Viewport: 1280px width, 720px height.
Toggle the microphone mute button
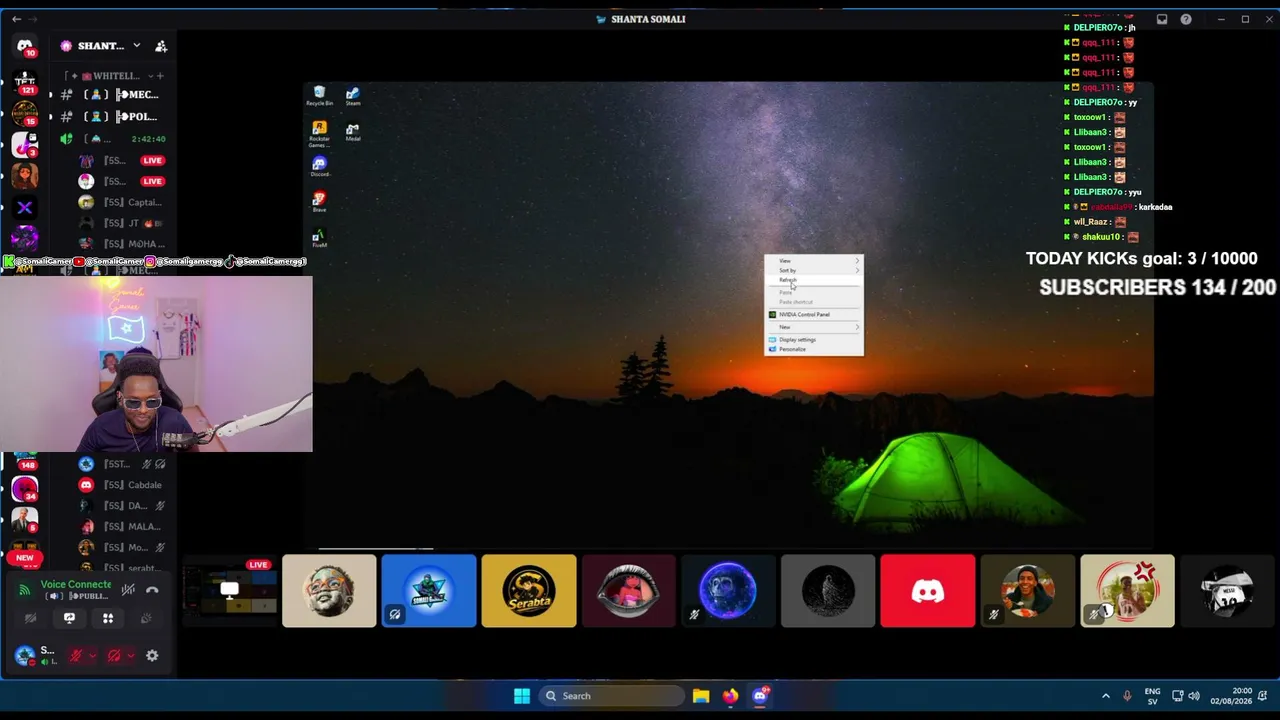pos(75,656)
